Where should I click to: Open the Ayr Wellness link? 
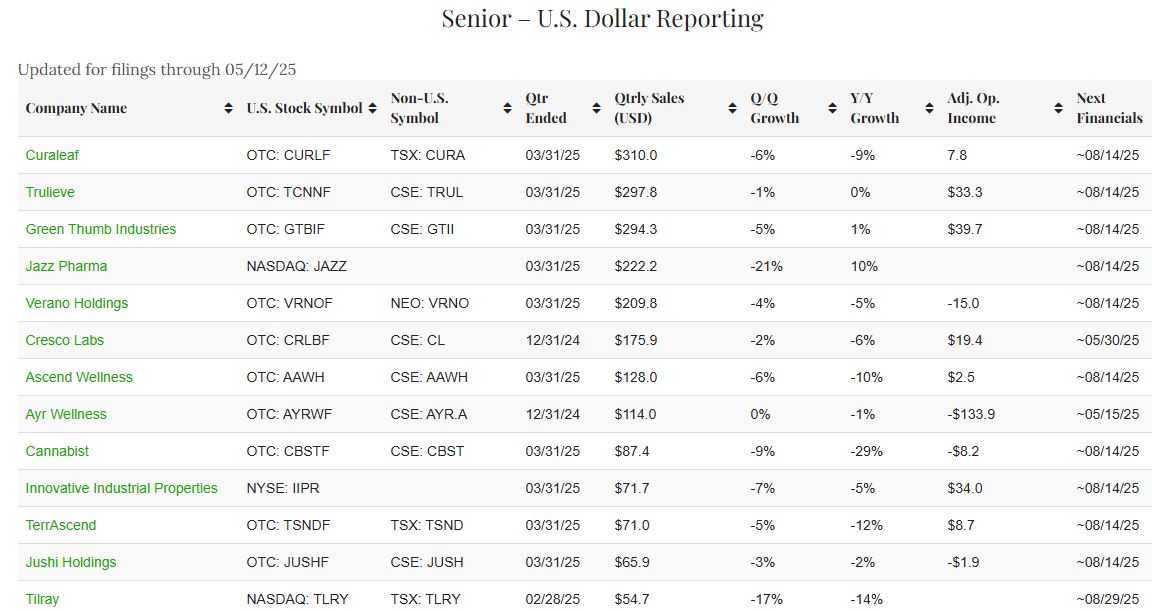[66, 414]
